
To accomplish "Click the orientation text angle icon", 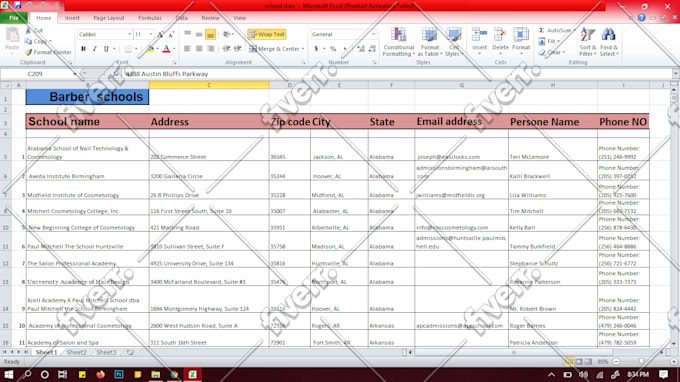I will point(226,34).
